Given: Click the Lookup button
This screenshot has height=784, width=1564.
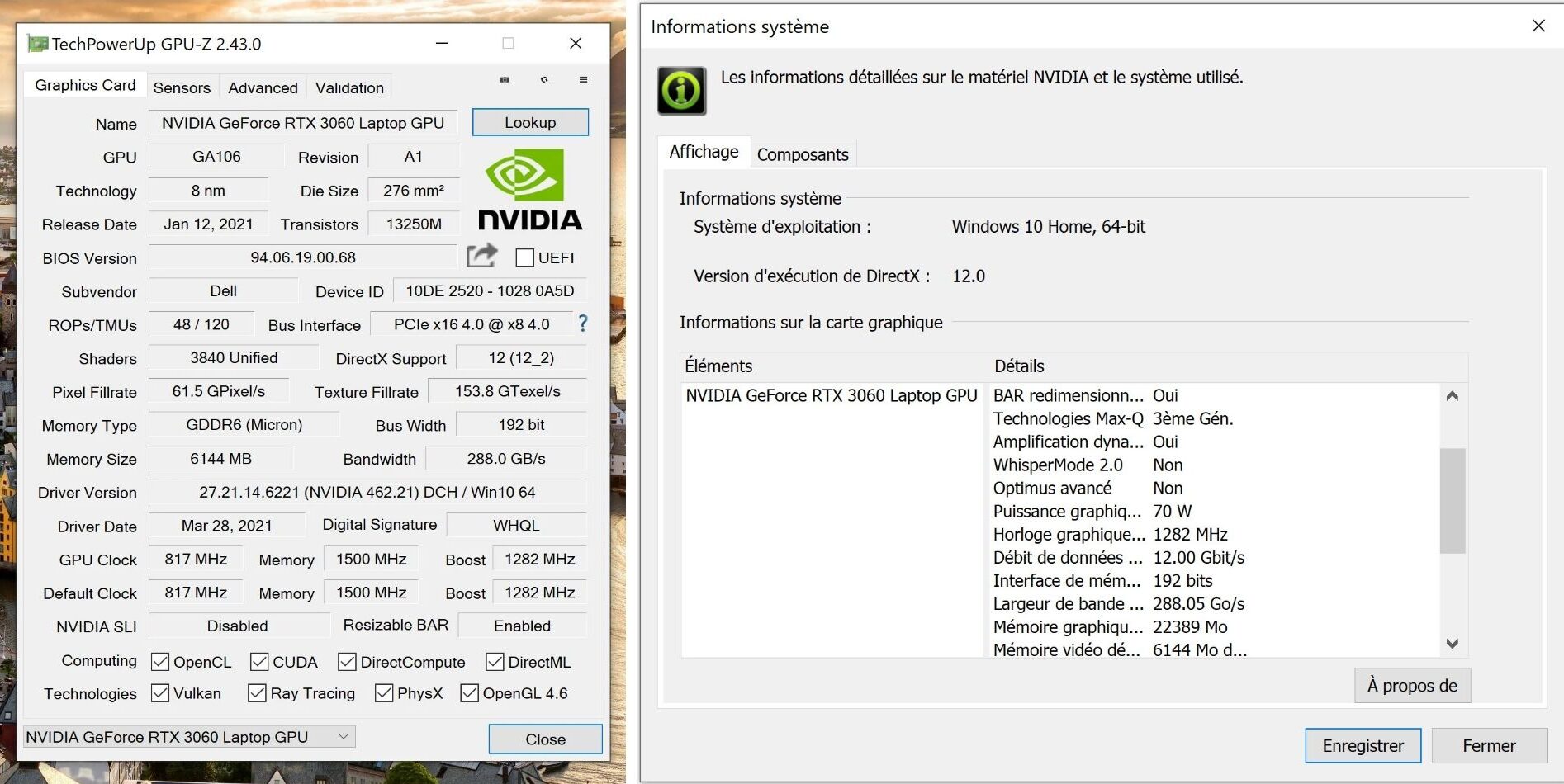Looking at the screenshot, I should 529,122.
